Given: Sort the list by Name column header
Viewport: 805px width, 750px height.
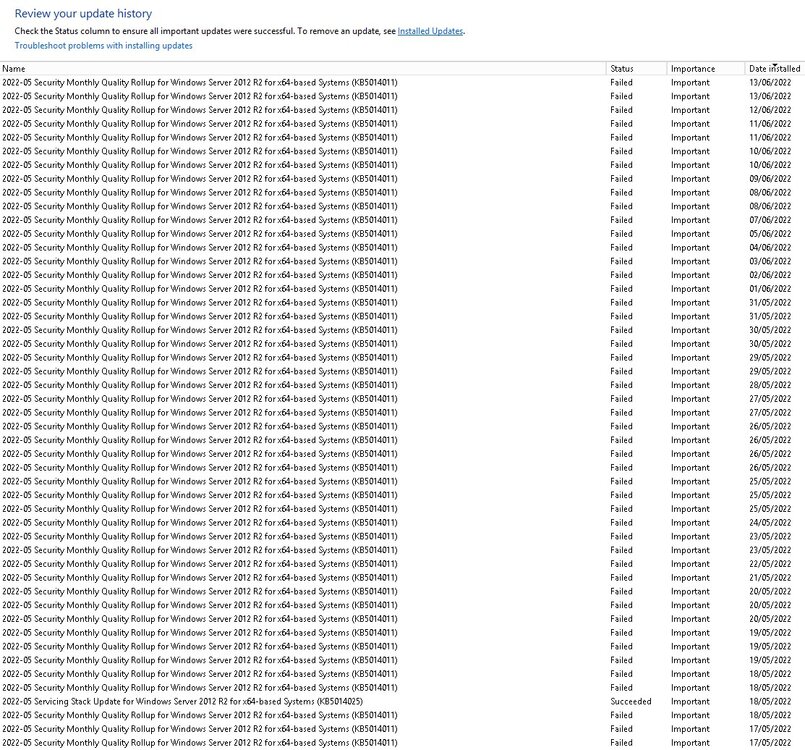Looking at the screenshot, I should tap(303, 68).
